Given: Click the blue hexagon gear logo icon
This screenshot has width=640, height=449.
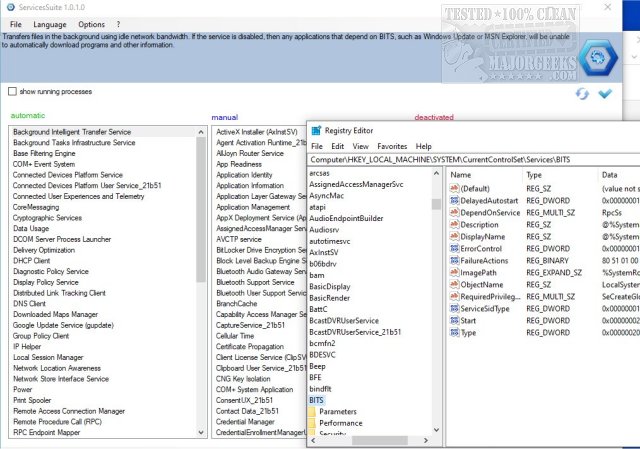Looking at the screenshot, I should tap(598, 58).
